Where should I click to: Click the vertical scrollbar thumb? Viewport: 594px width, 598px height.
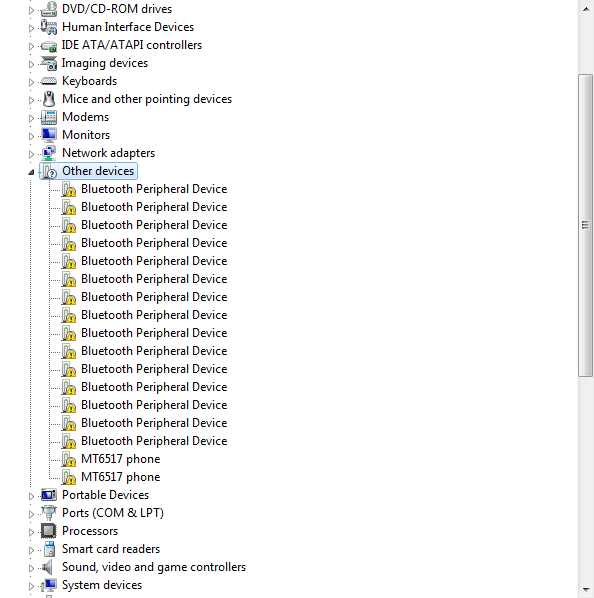click(x=586, y=225)
